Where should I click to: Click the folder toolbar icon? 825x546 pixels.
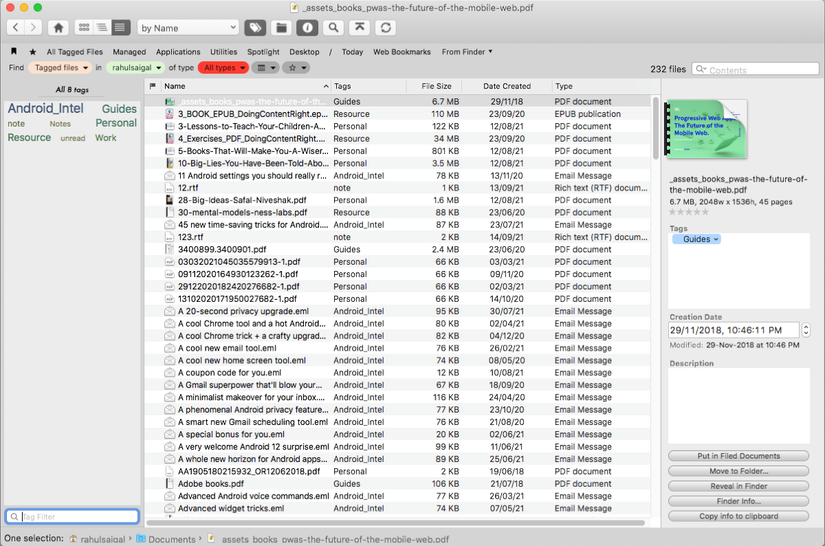coord(281,27)
